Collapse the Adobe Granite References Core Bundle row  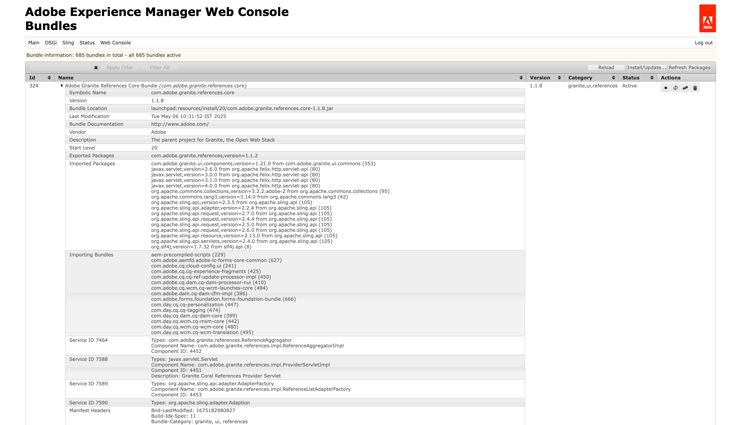click(x=62, y=86)
